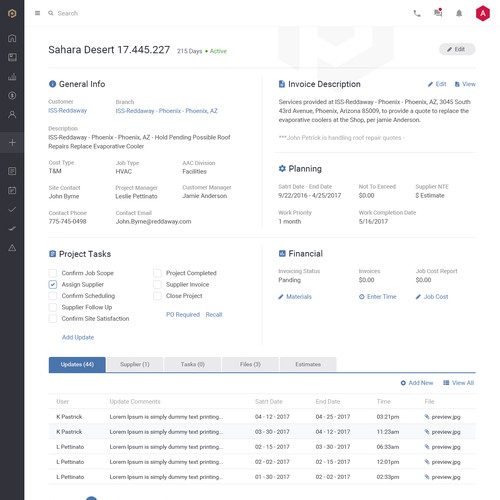Click the plus add icon in sidebar

[x=12, y=143]
